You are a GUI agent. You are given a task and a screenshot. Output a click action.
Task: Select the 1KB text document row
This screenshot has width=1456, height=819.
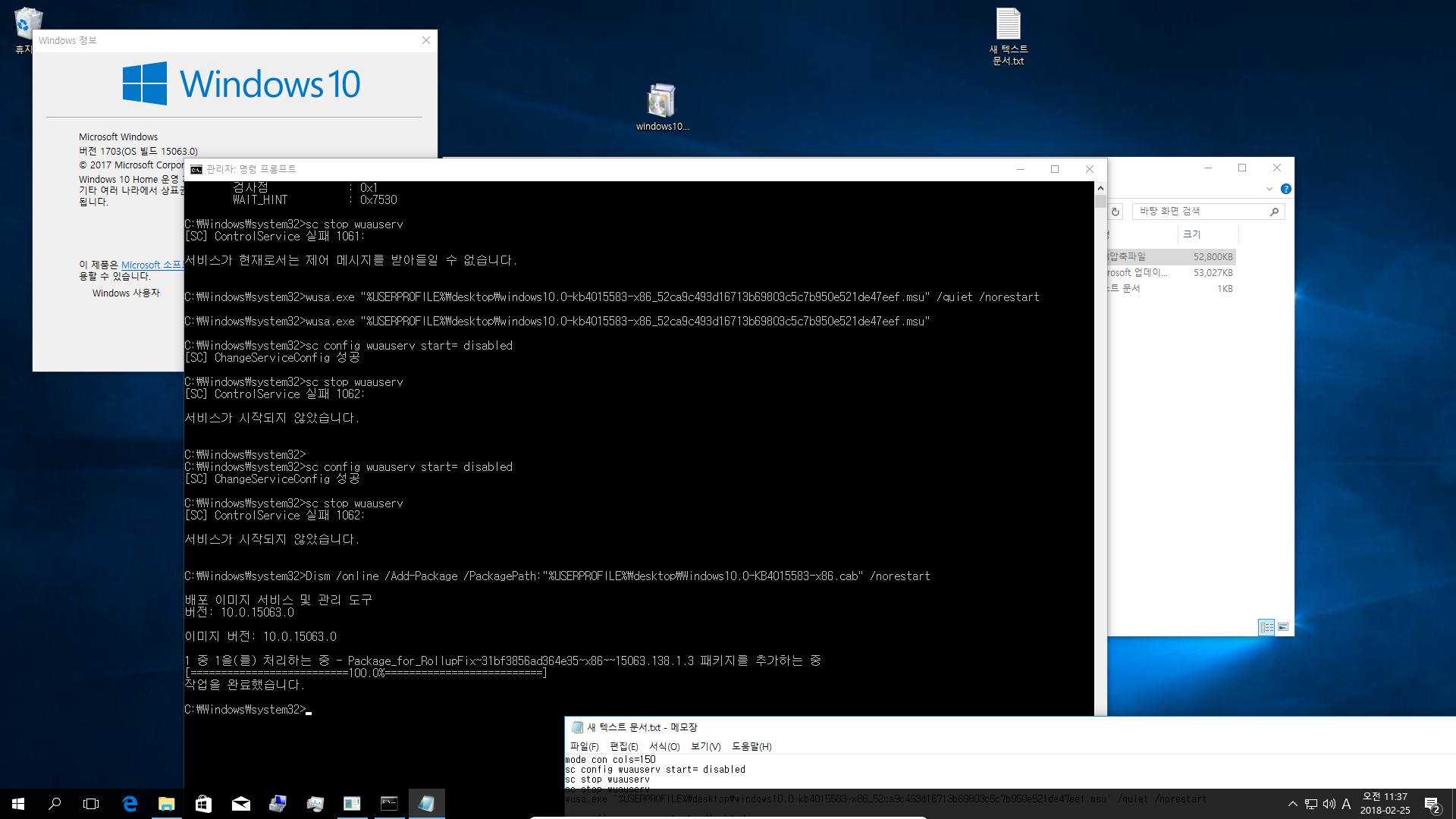tap(1172, 289)
